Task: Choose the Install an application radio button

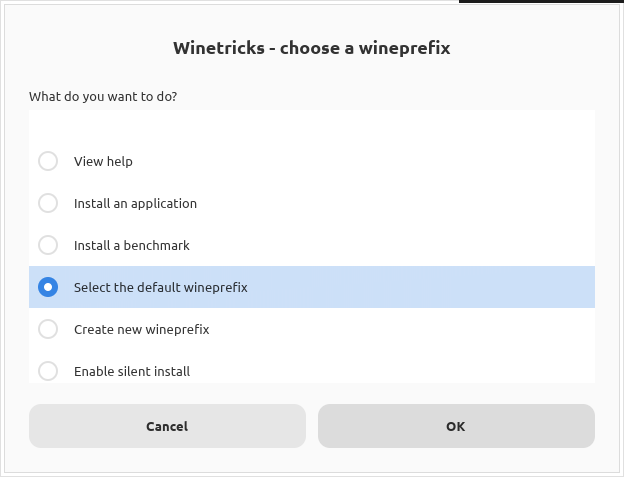Action: 48,203
